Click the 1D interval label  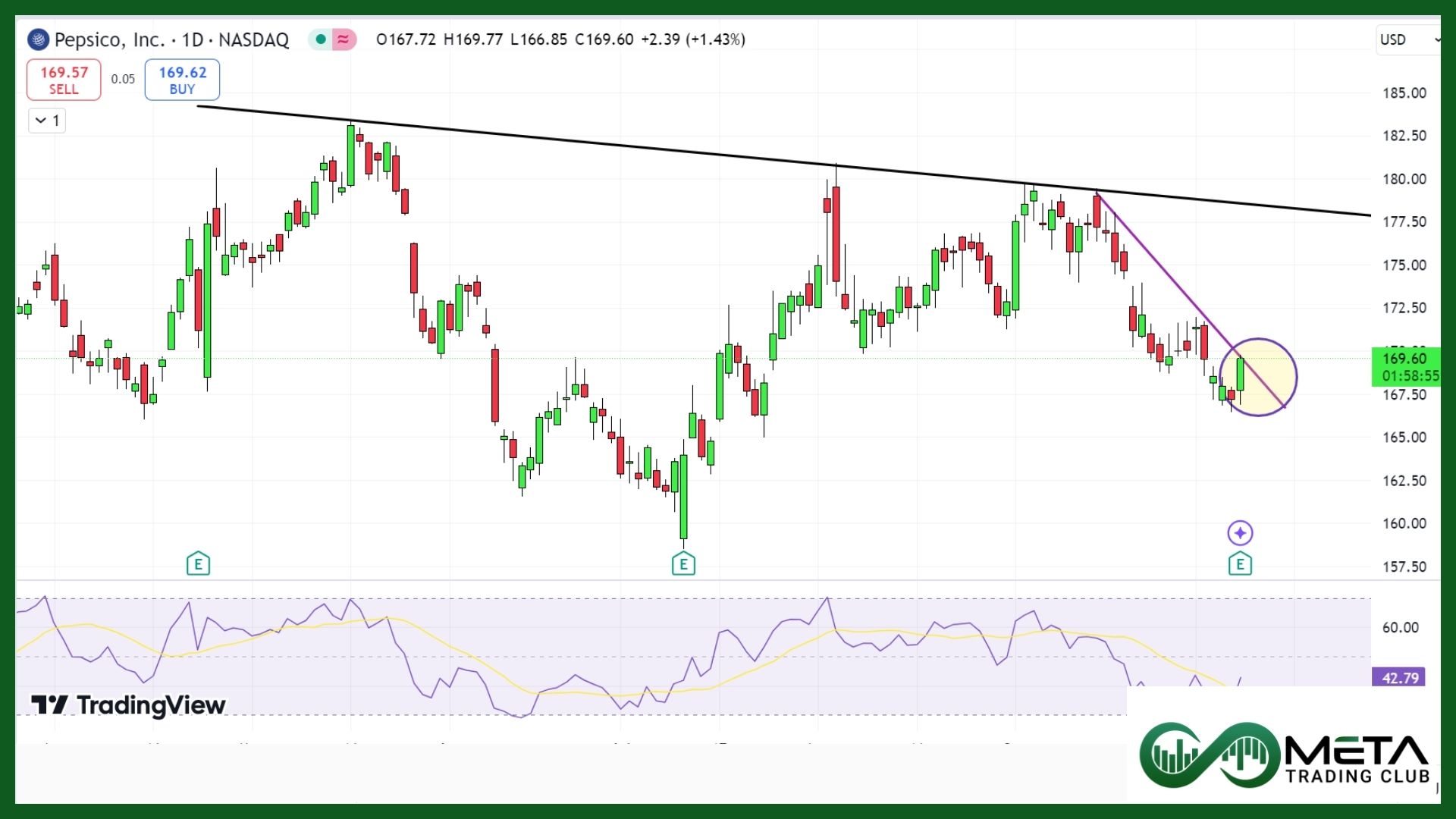point(193,39)
